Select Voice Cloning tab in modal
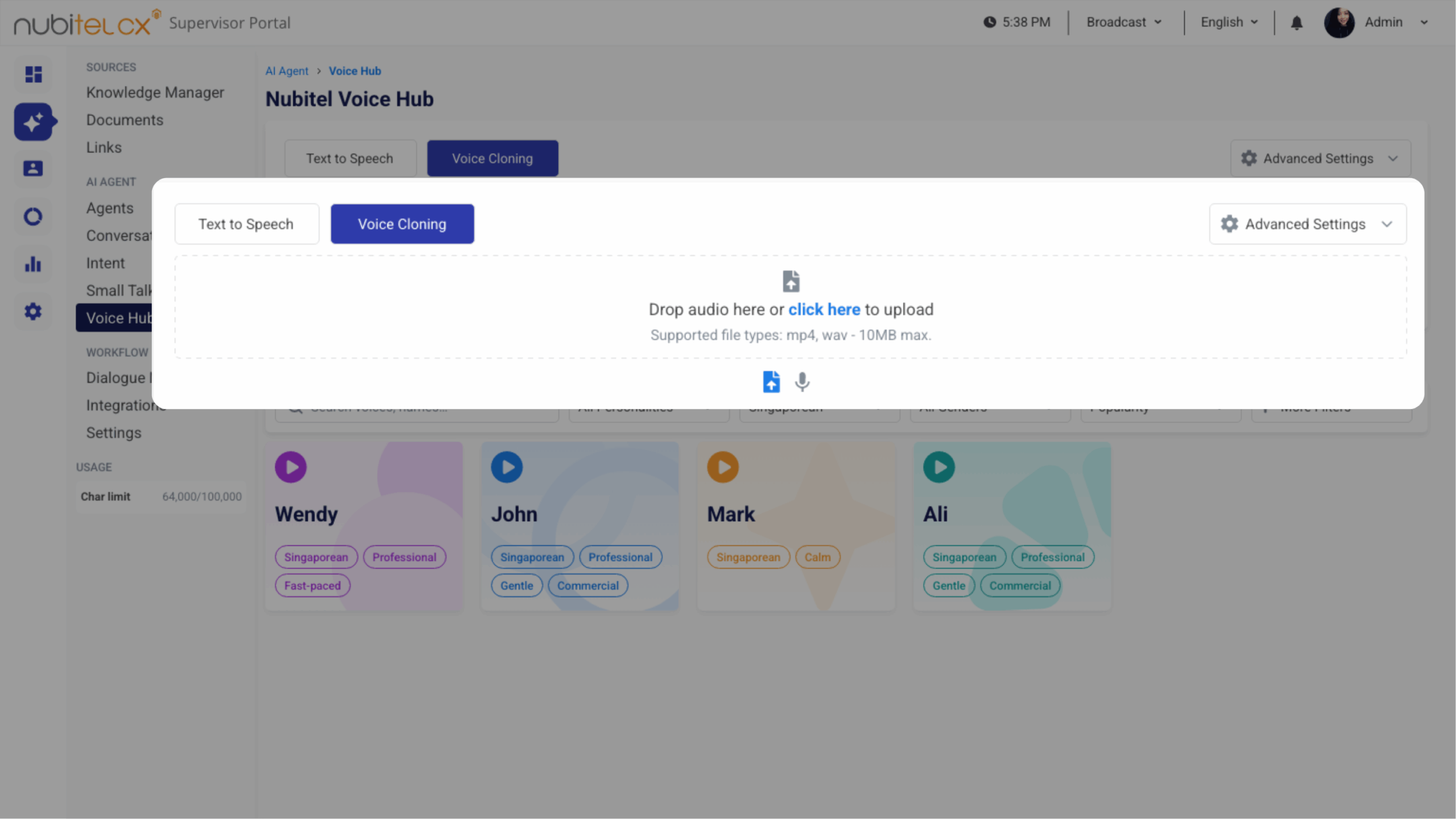 point(402,224)
